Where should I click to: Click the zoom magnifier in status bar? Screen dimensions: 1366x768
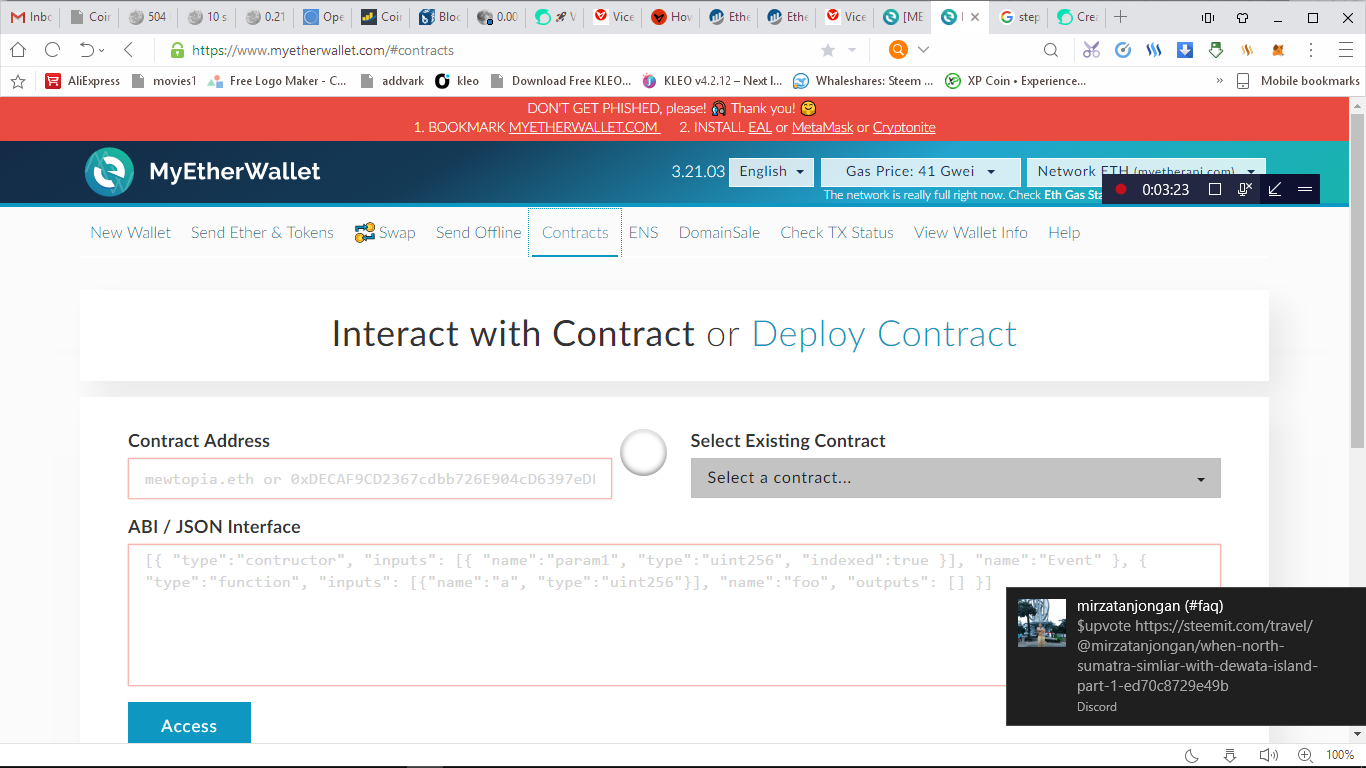[x=1305, y=755]
